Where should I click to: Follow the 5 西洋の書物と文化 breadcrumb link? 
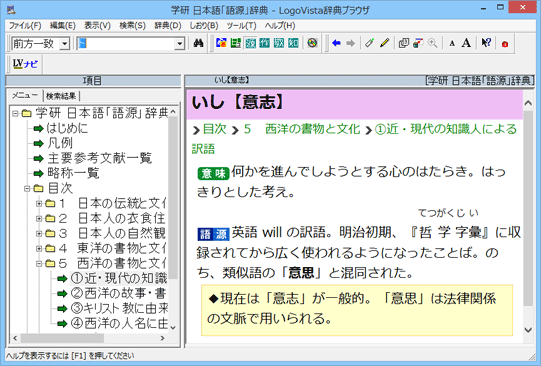[x=302, y=129]
